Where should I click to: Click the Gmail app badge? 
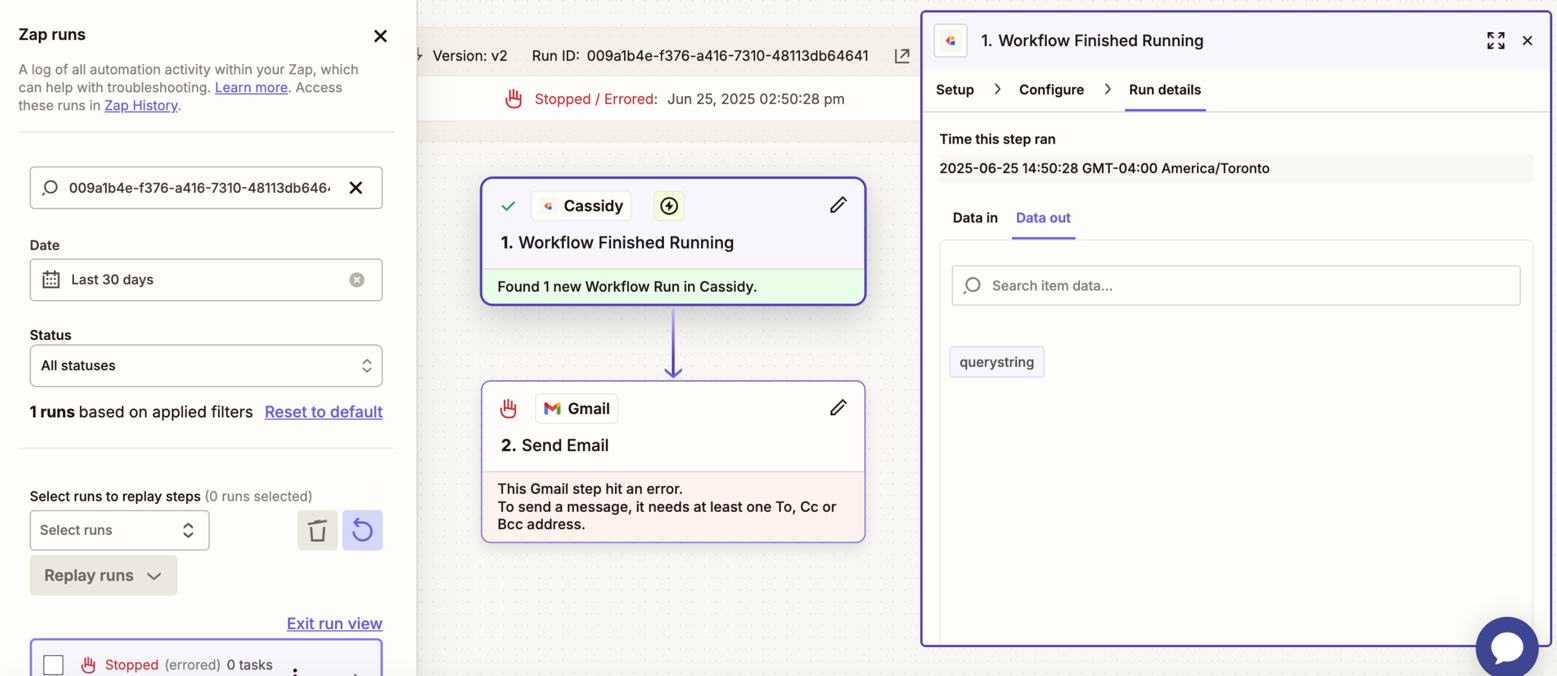click(576, 408)
